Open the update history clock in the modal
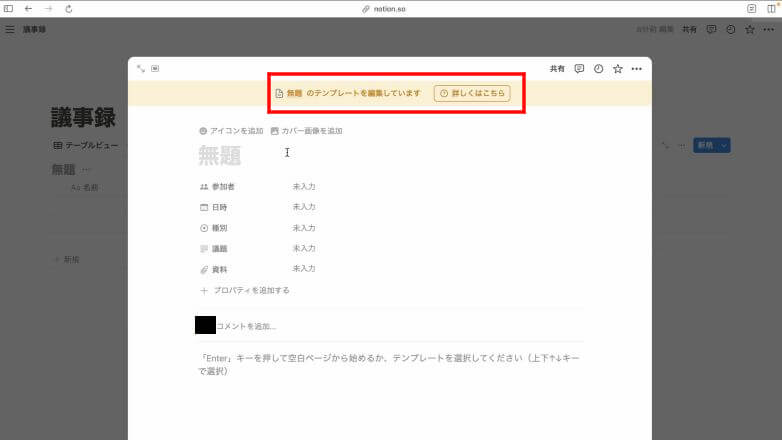The width and height of the screenshot is (782, 440). coord(598,69)
